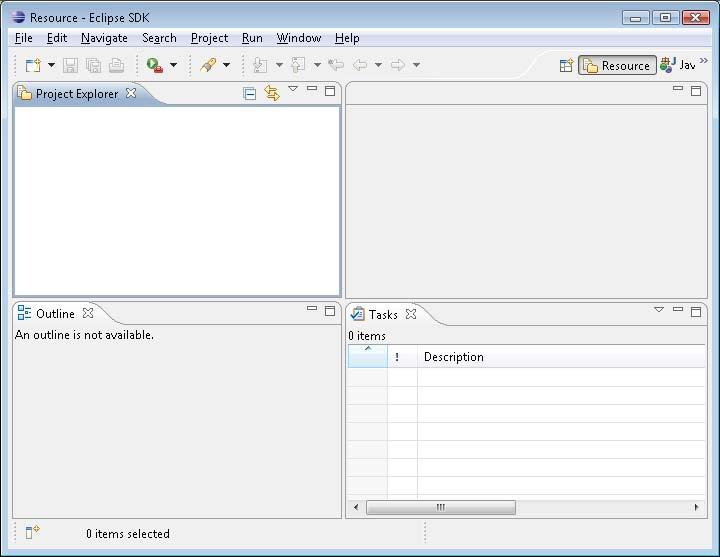Open the Search flashlight dropdown arrow
720x557 pixels.
click(x=226, y=65)
